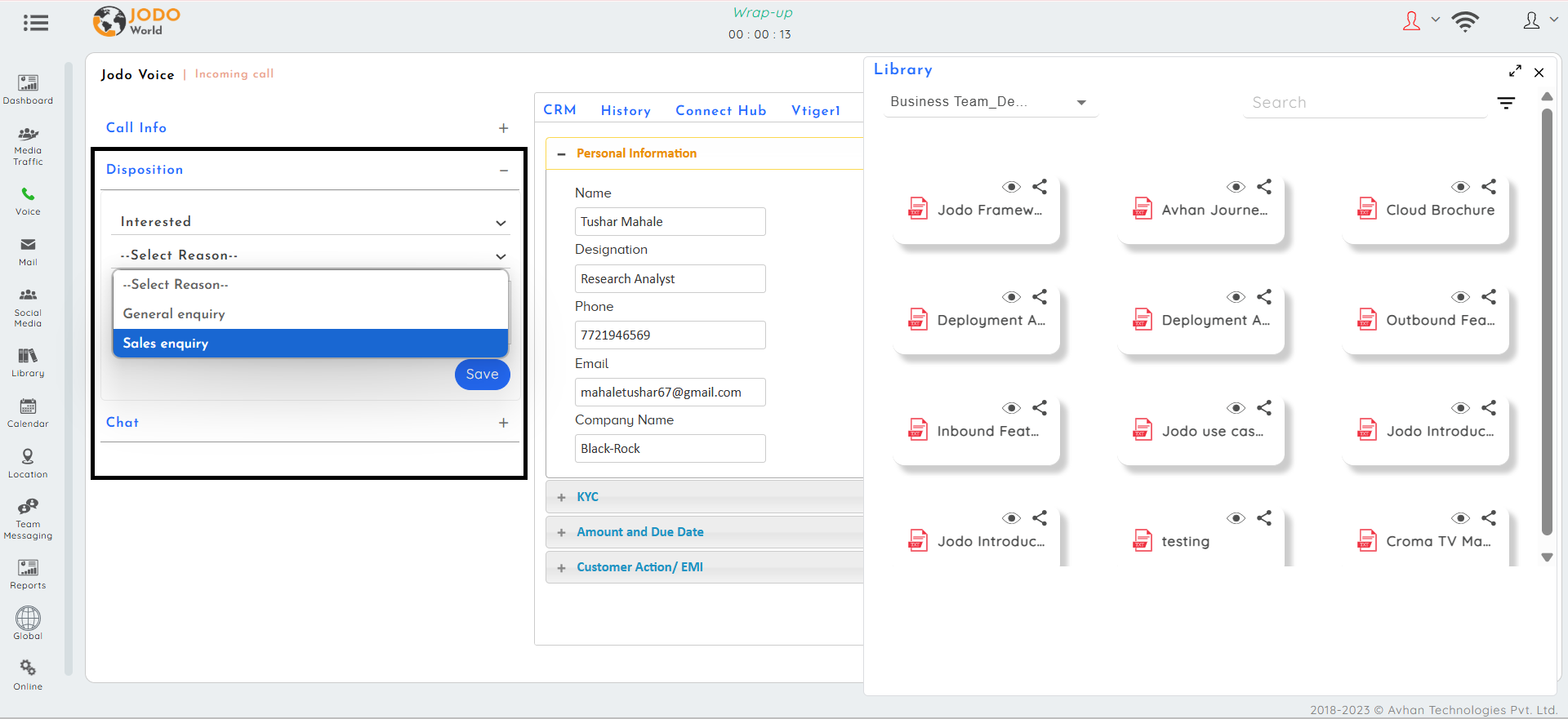The height and width of the screenshot is (719, 1568).
Task: Share the Cloud Brochure document
Action: [x=1489, y=187]
